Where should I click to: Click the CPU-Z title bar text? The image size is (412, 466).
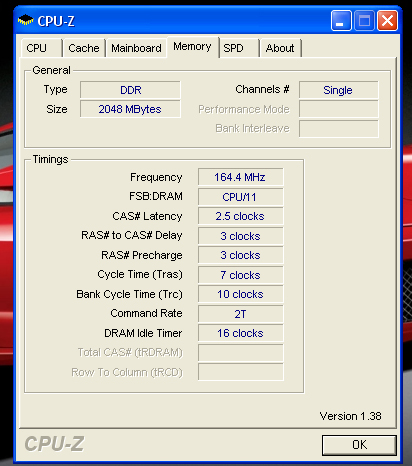(x=56, y=21)
